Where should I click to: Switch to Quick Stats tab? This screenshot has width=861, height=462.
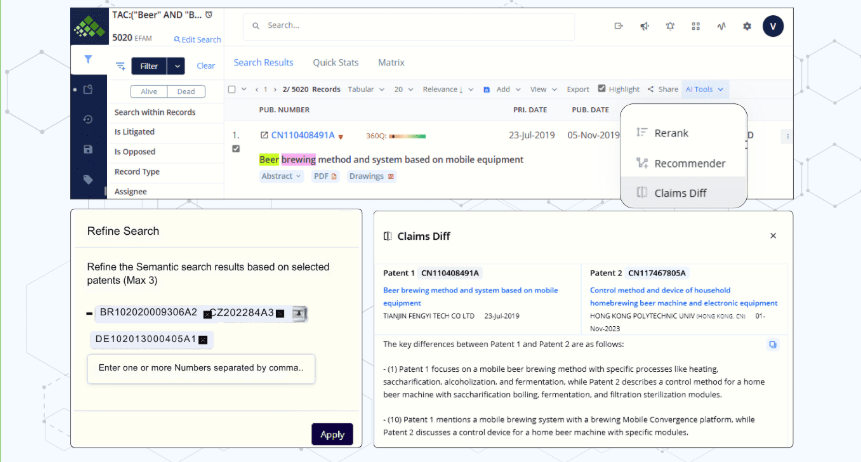click(336, 63)
